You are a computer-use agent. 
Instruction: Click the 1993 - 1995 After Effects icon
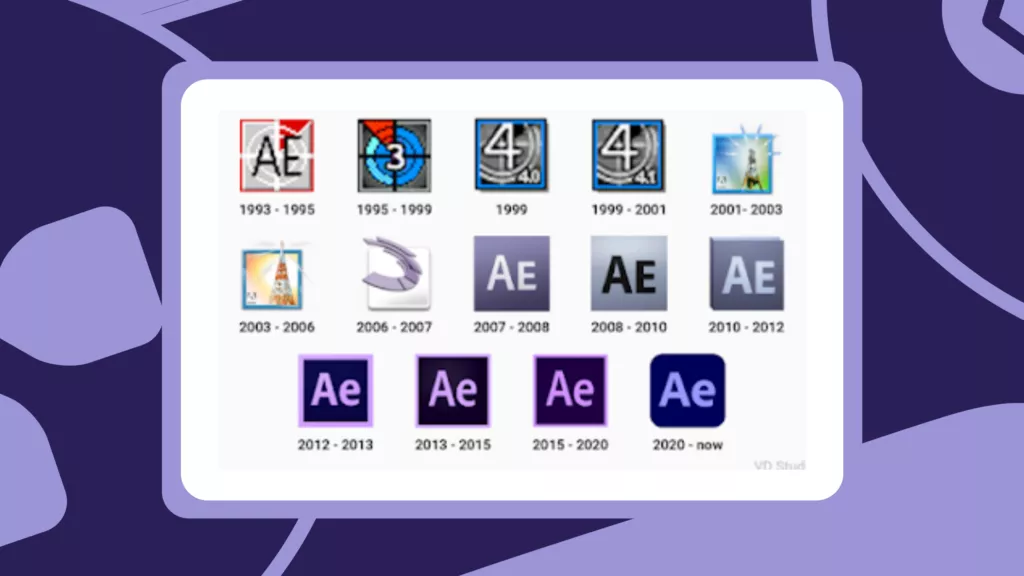pos(276,155)
